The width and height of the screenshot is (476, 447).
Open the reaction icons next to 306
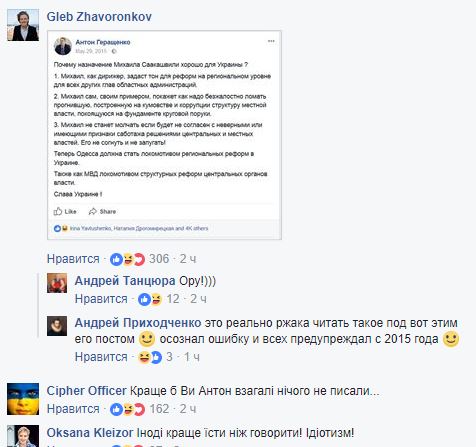[127, 259]
